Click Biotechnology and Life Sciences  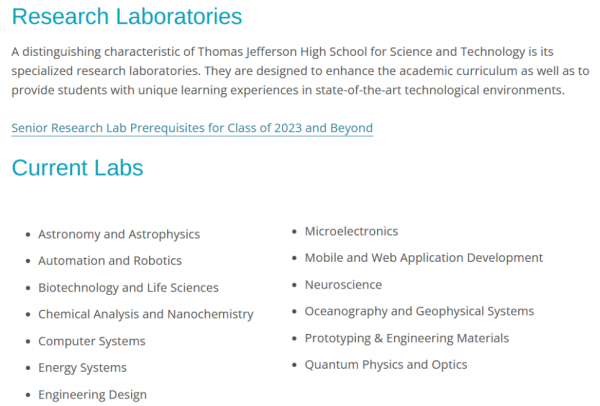(x=128, y=287)
